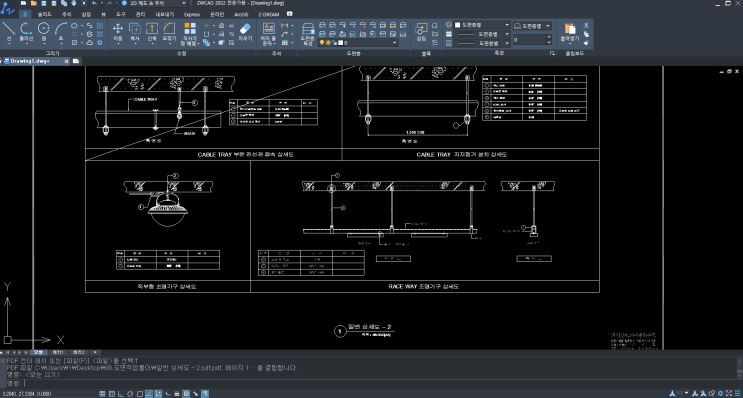Click the Cut scissors icon

point(586,25)
